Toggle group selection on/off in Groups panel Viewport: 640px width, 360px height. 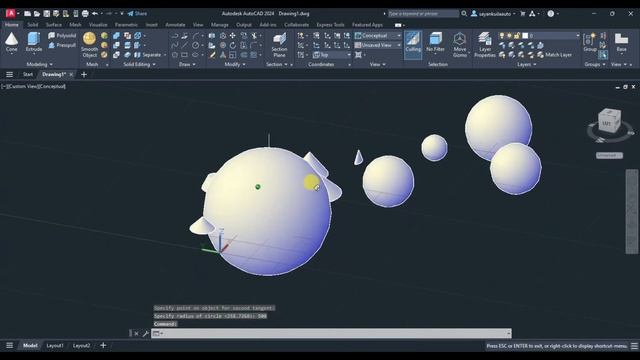tap(603, 55)
